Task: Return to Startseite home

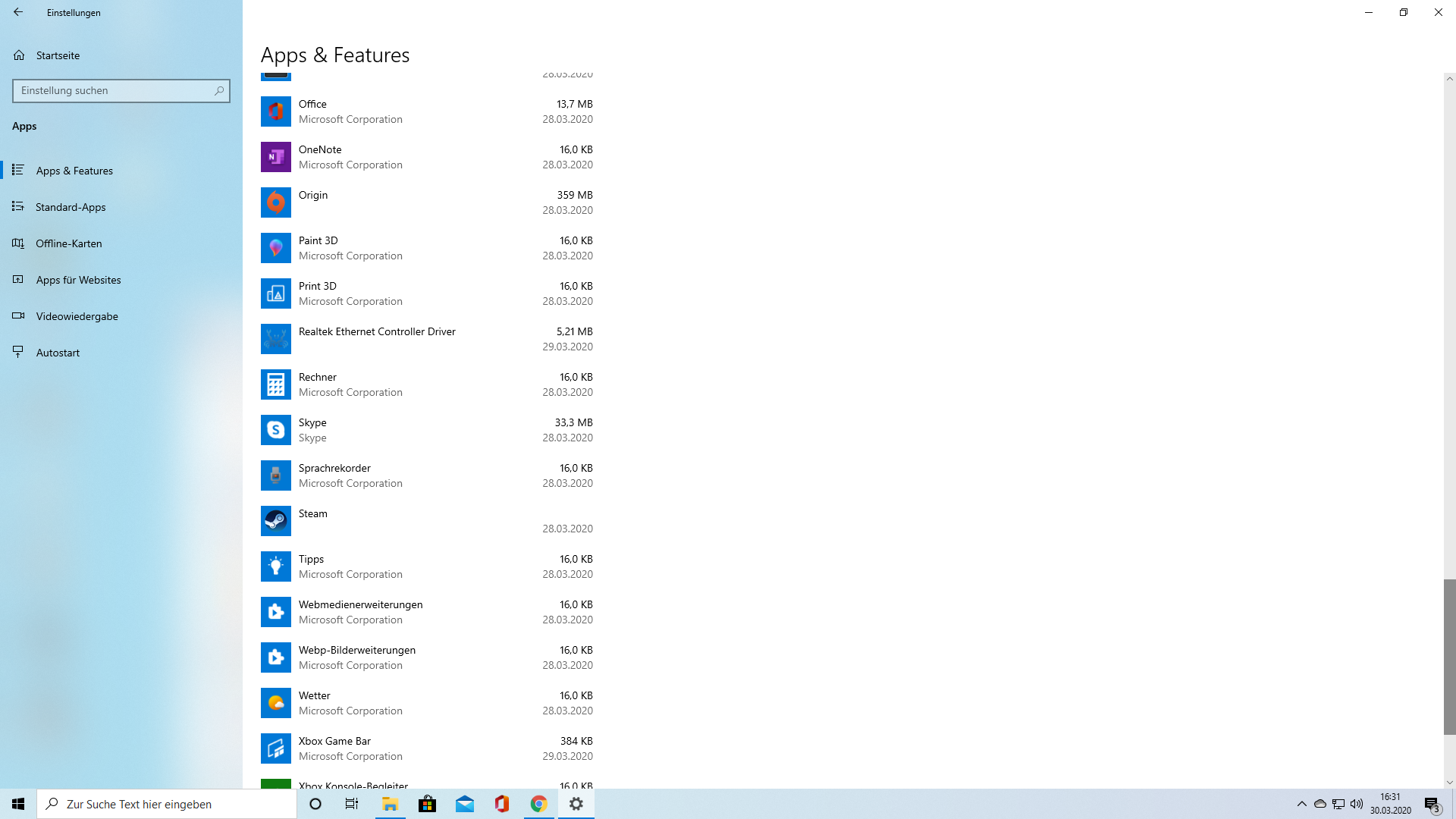Action: [58, 55]
